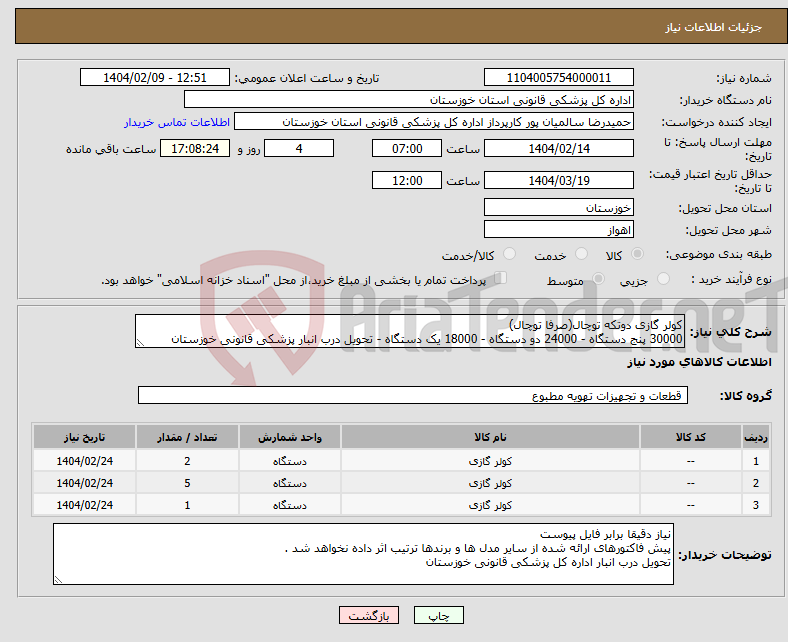Click date 1404/02/24 in row 3
This screenshot has height=642, width=788.
84,505
